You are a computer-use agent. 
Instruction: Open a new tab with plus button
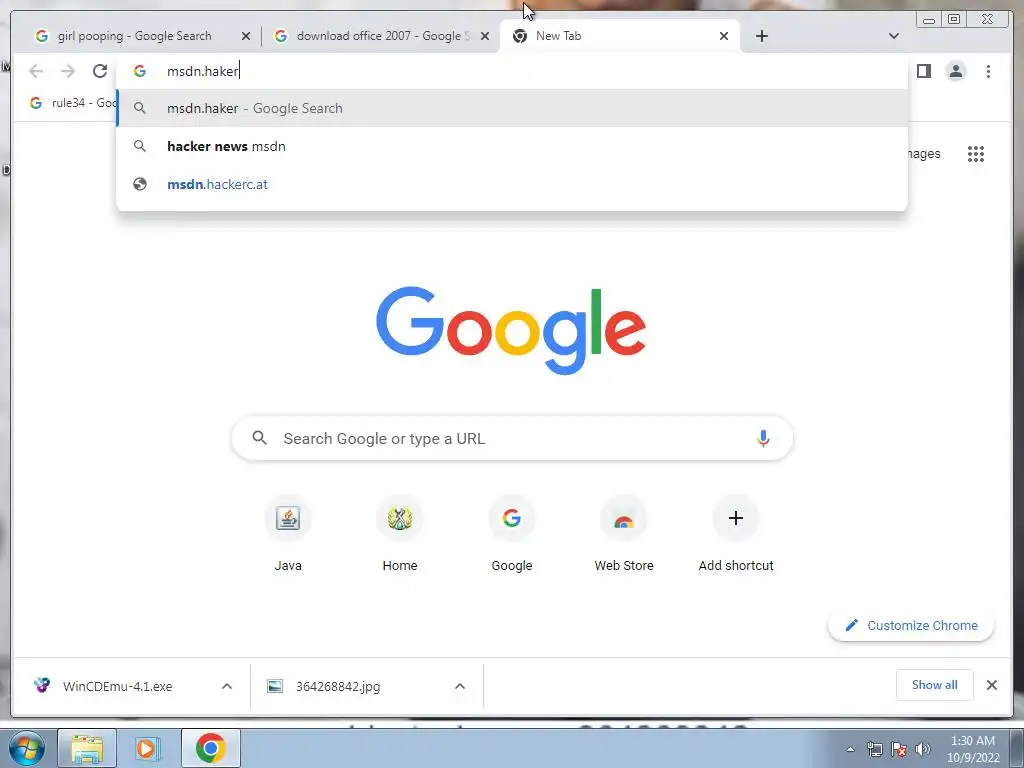(761, 36)
